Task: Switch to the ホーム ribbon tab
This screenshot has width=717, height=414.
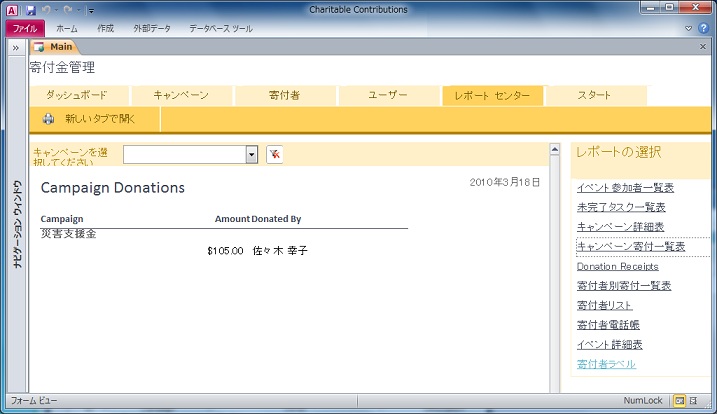Action: coord(67,28)
